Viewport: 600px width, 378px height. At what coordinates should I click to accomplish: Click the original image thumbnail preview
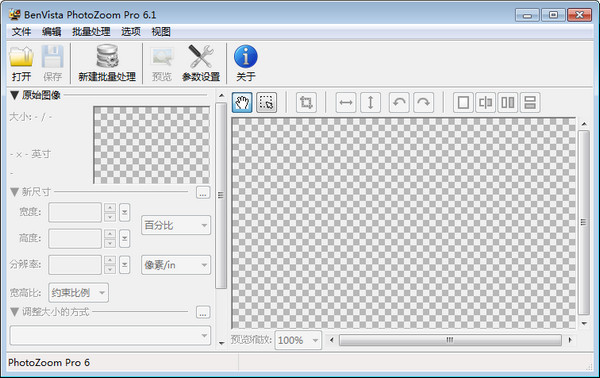pos(152,145)
